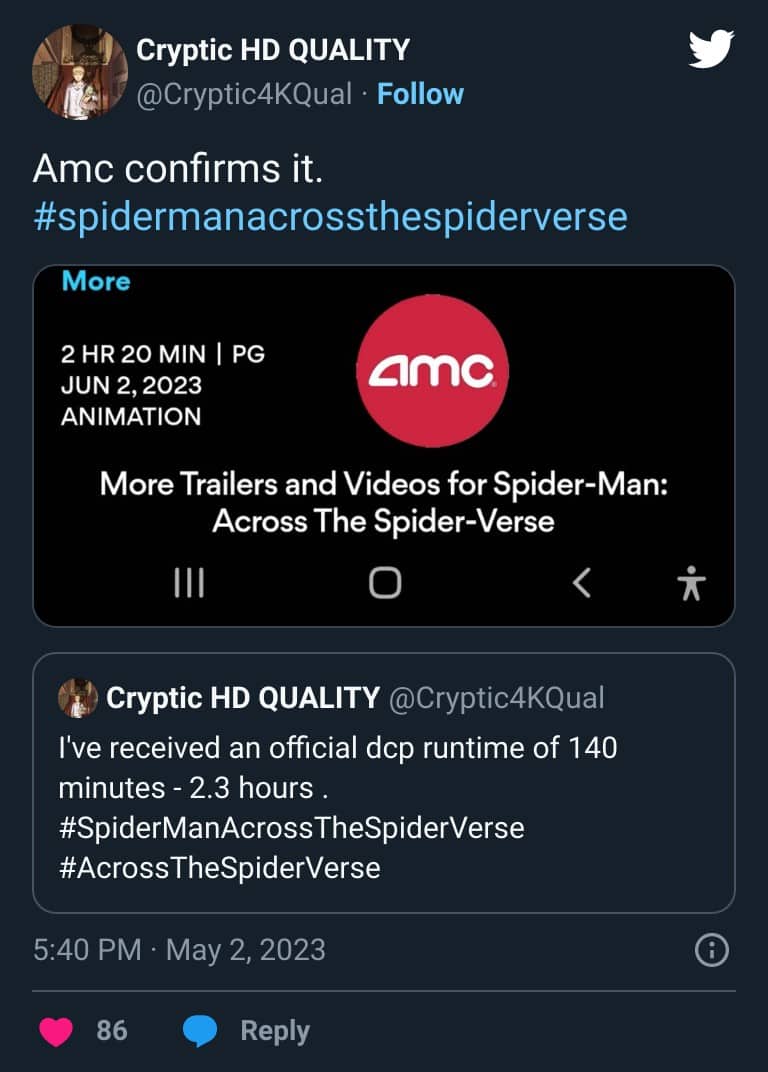The image size is (768, 1072).
Task: Click the Cryptic HD QUALITY display name
Action: click(x=272, y=50)
